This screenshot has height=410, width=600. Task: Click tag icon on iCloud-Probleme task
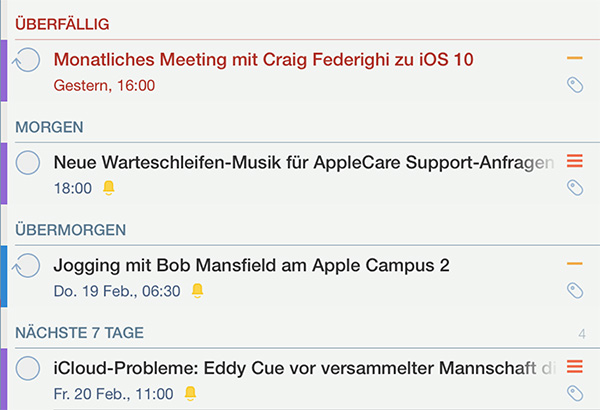click(575, 394)
